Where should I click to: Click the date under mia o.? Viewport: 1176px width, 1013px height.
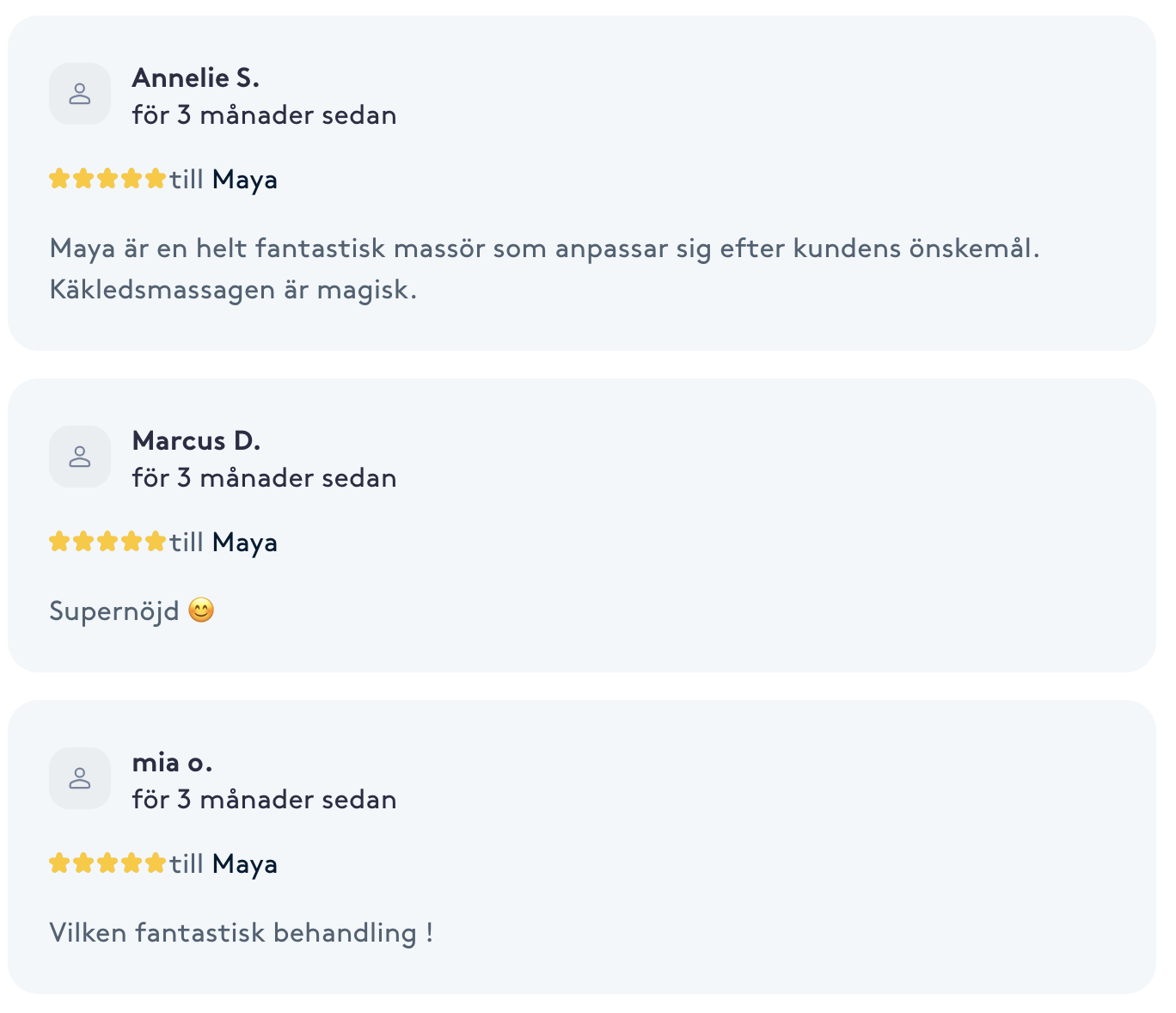tap(265, 800)
